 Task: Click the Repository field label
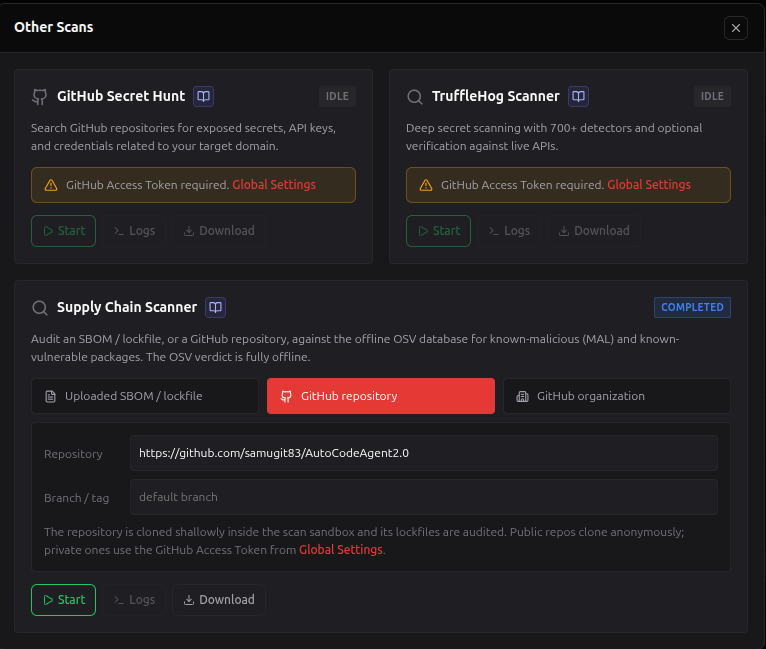pyautogui.click(x=73, y=454)
